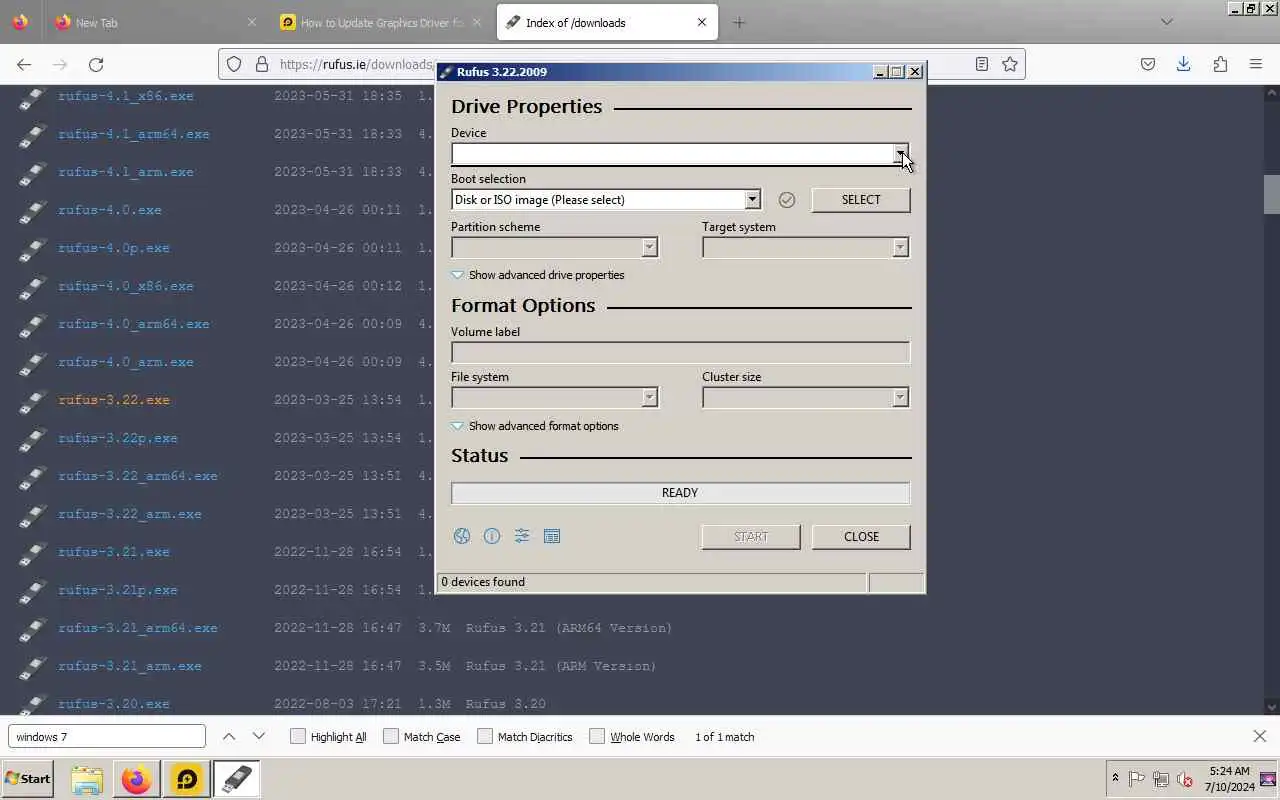The width and height of the screenshot is (1280, 800).
Task: Click the volume speaker tray icon
Action: click(1185, 779)
